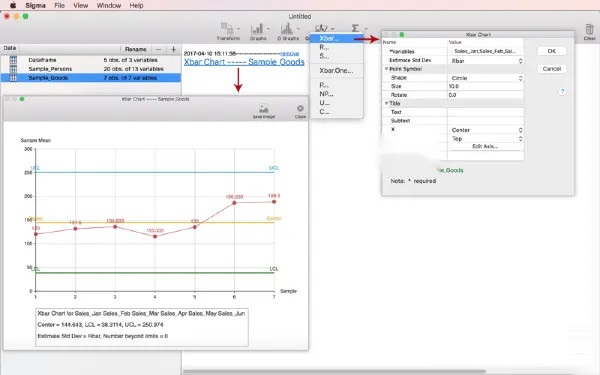
Task: Open the Sigma toolbar icon's dropdown arrow
Action: pos(365,29)
